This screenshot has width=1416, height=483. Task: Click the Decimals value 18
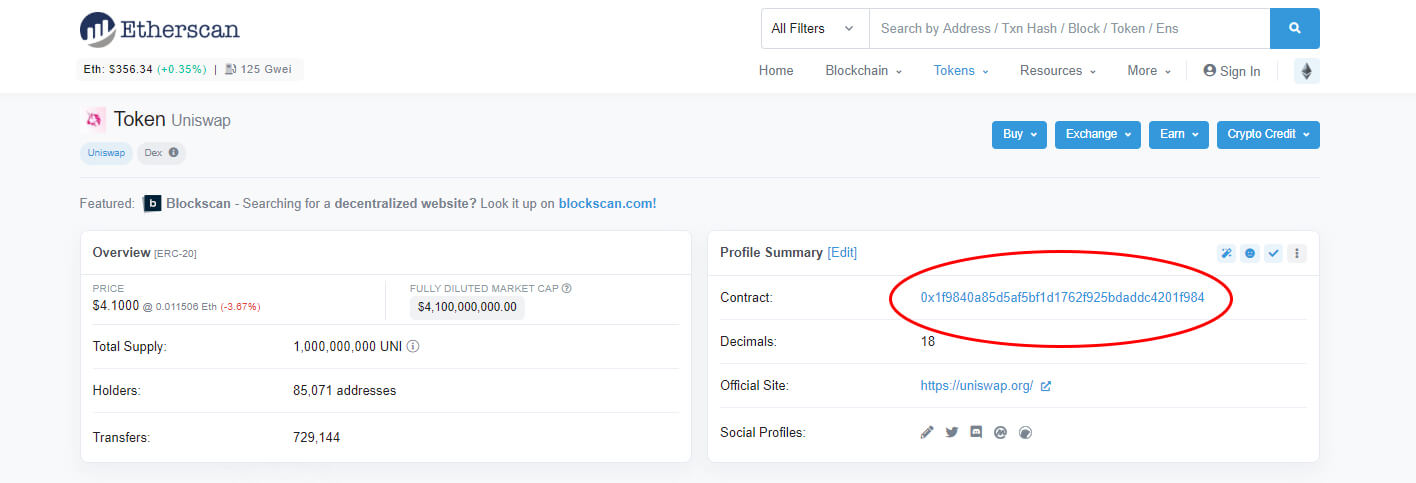[927, 342]
